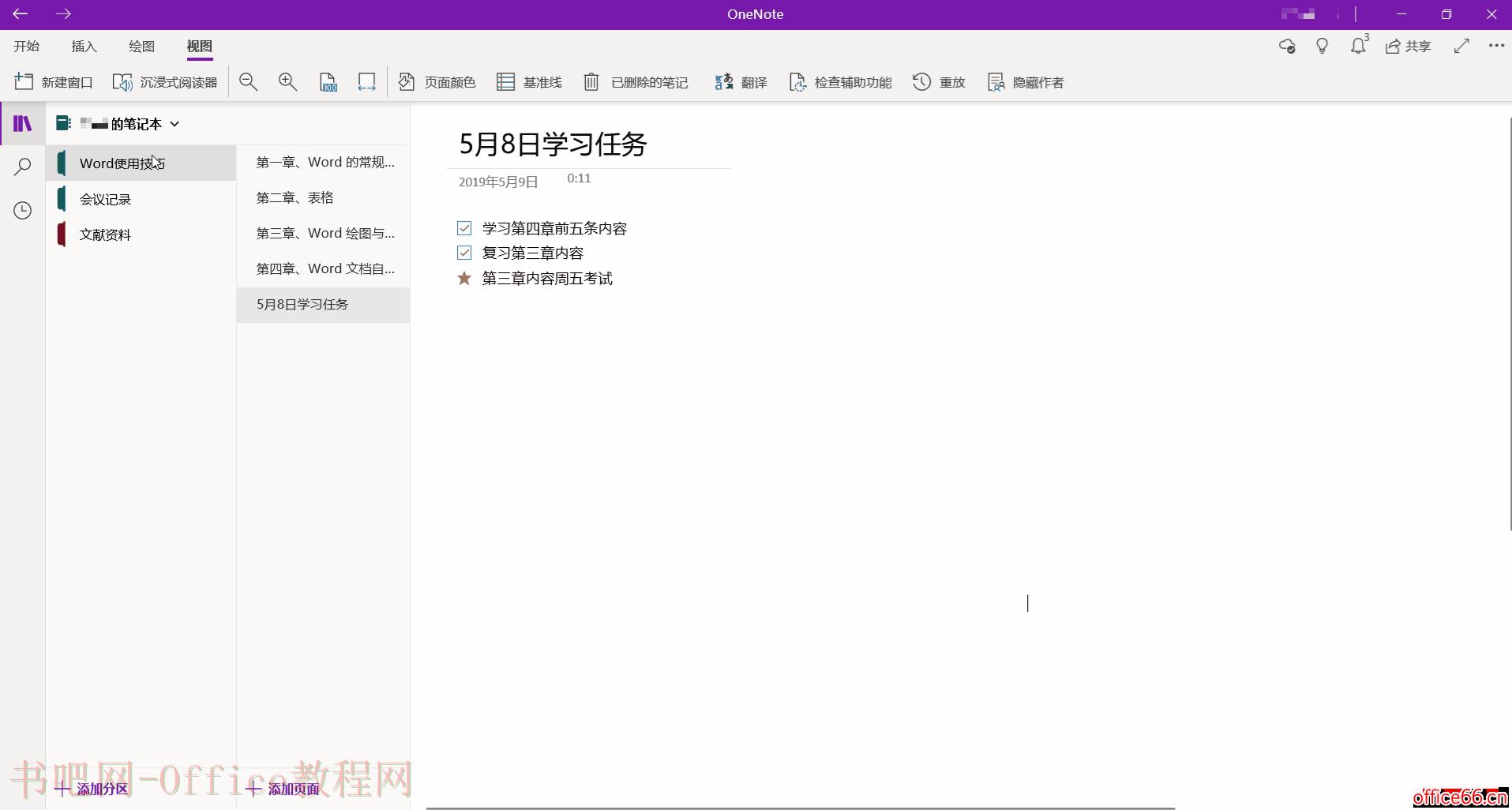Open 已删除的笔记 deleted notes
This screenshot has height=810, width=1512.
click(x=636, y=82)
